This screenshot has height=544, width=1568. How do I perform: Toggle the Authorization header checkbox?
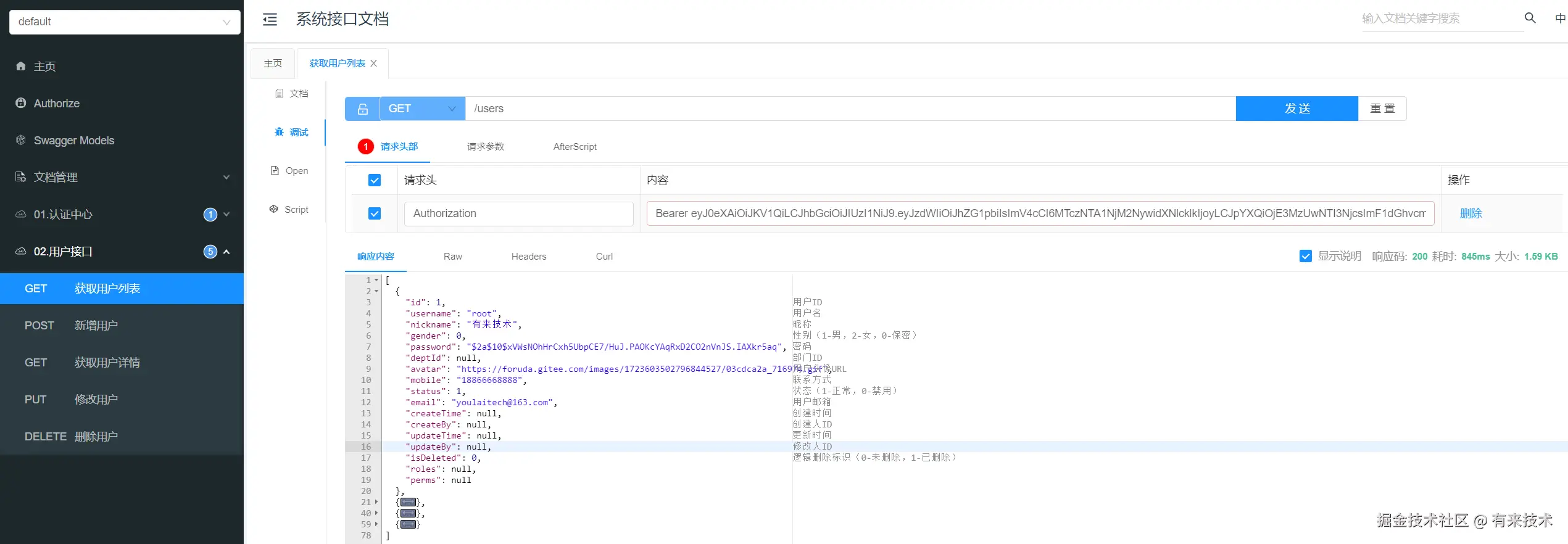375,213
